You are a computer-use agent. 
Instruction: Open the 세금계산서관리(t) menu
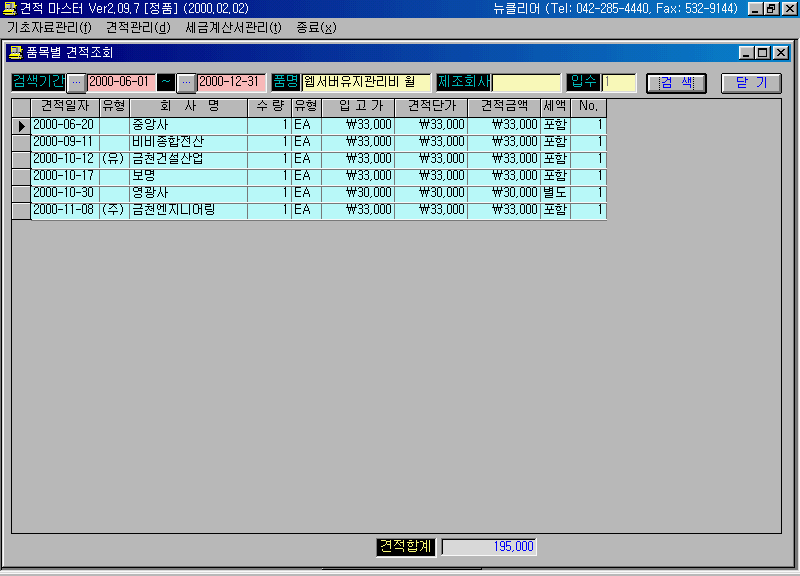[233, 27]
